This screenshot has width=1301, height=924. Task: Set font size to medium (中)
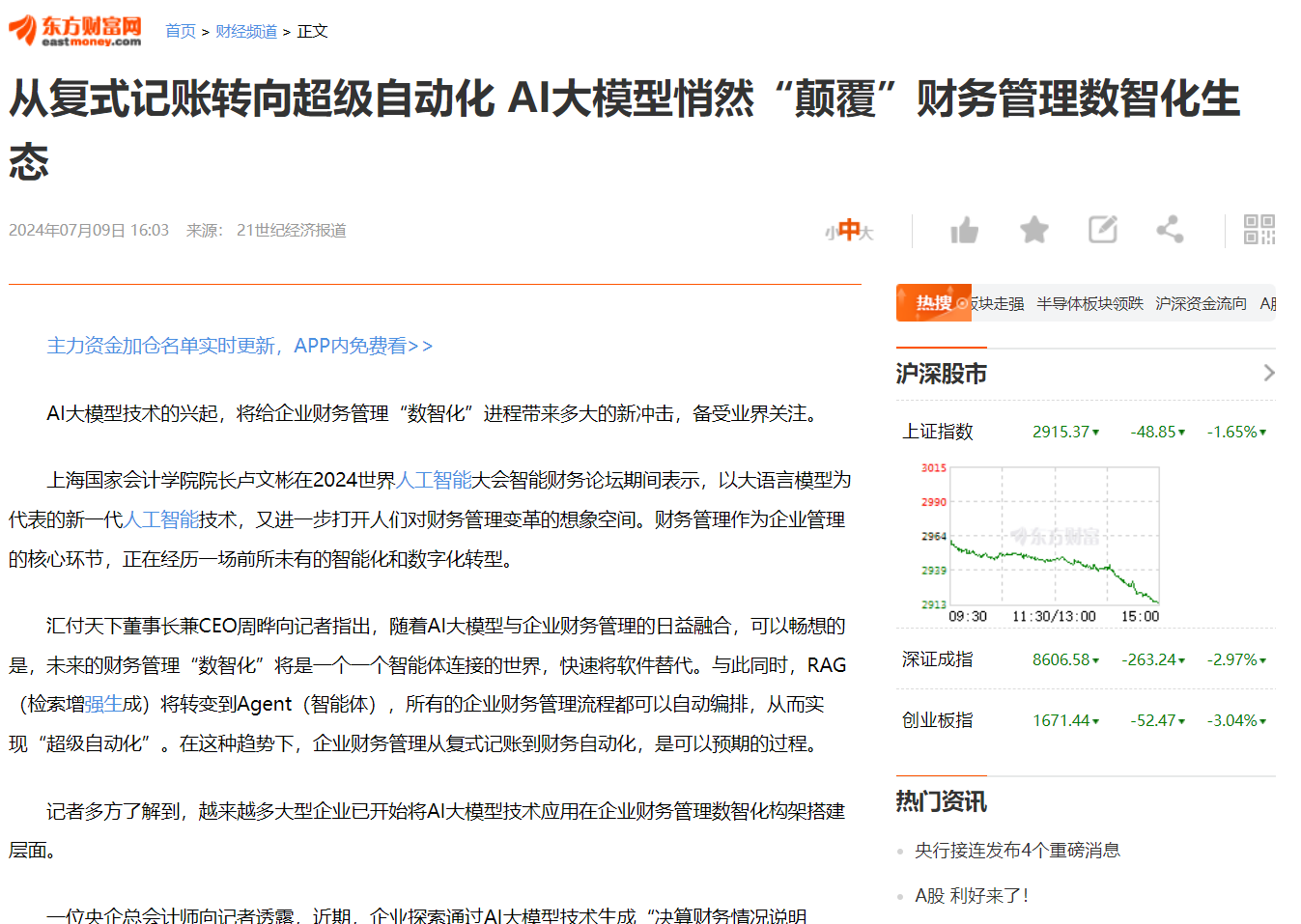(849, 230)
